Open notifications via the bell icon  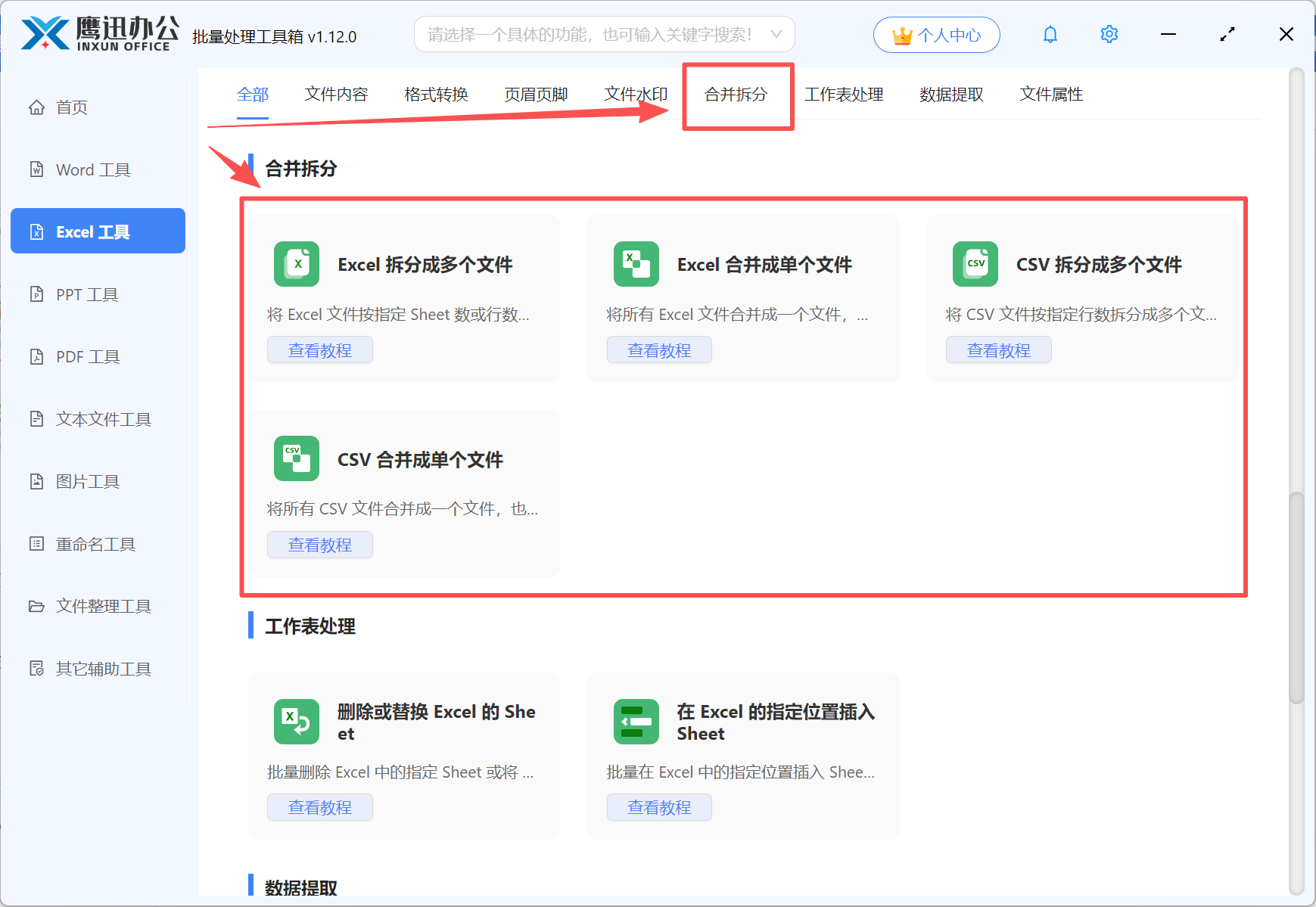[1050, 35]
